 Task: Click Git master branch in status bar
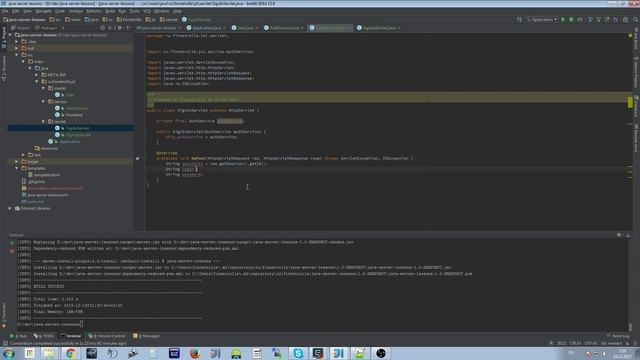tap(611, 343)
